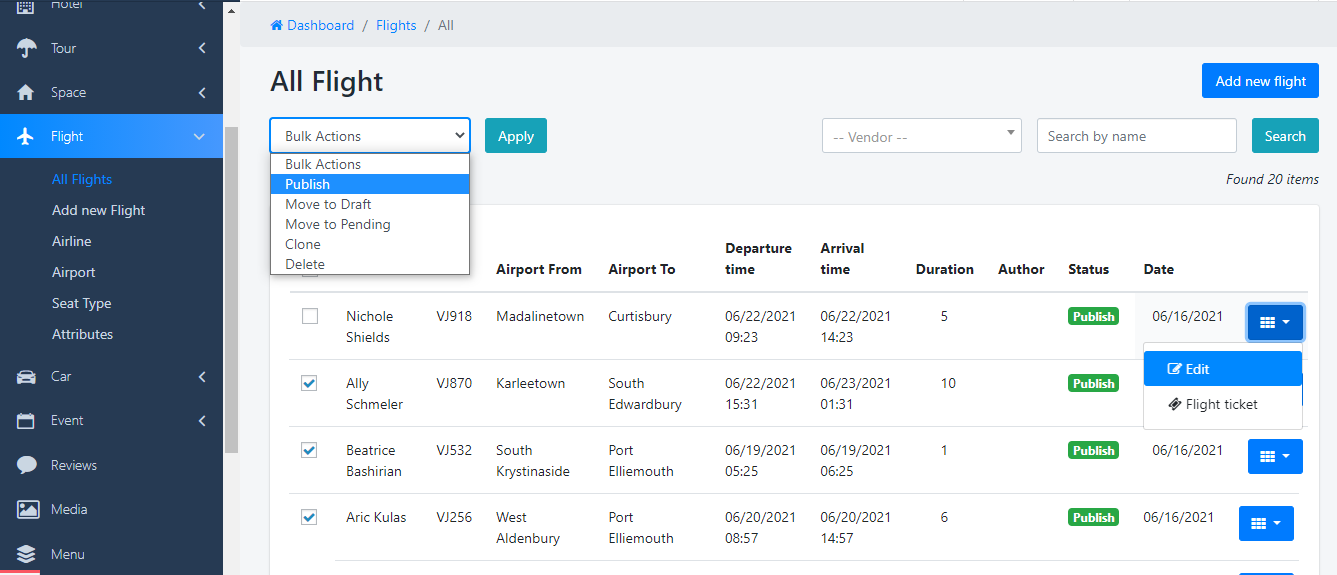1337x575 pixels.
Task: Uncheck the Ally Schmeler flight checkbox
Action: pyautogui.click(x=310, y=383)
